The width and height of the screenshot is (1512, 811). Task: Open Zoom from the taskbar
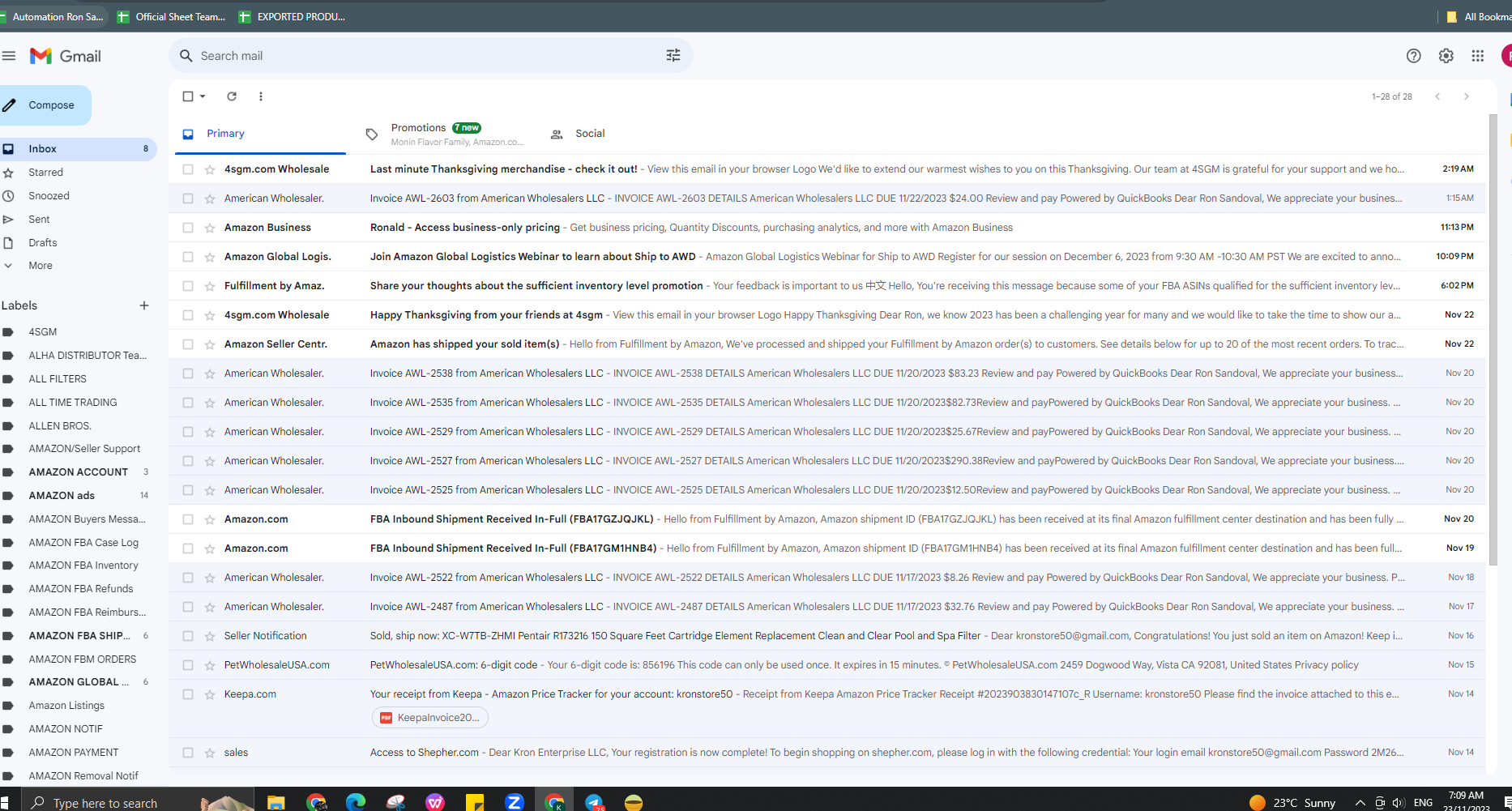515,802
